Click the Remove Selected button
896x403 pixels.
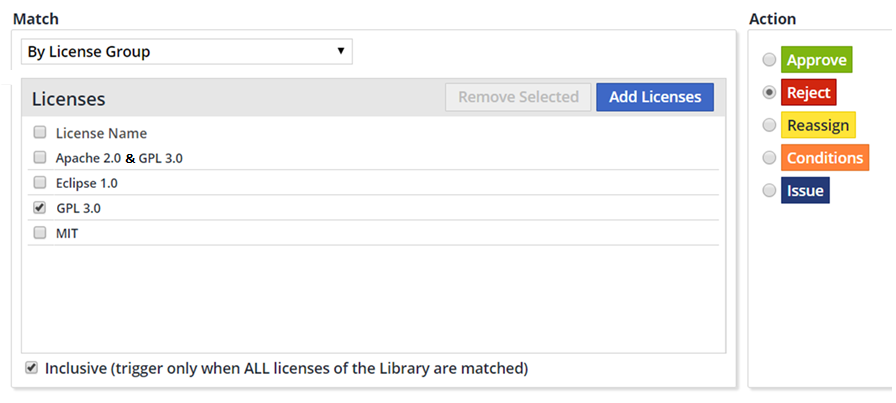pos(518,97)
